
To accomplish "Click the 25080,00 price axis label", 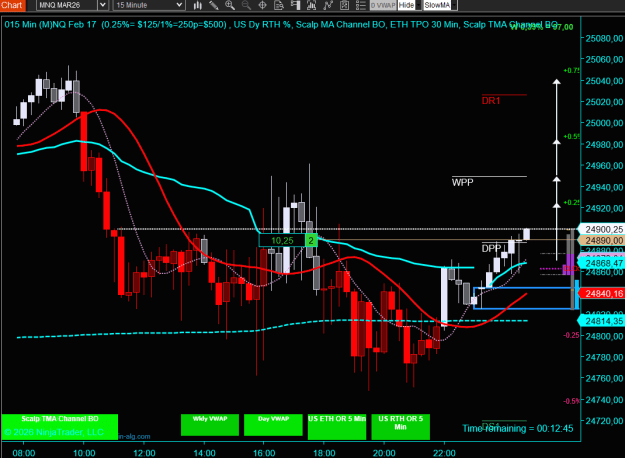I will coord(604,38).
